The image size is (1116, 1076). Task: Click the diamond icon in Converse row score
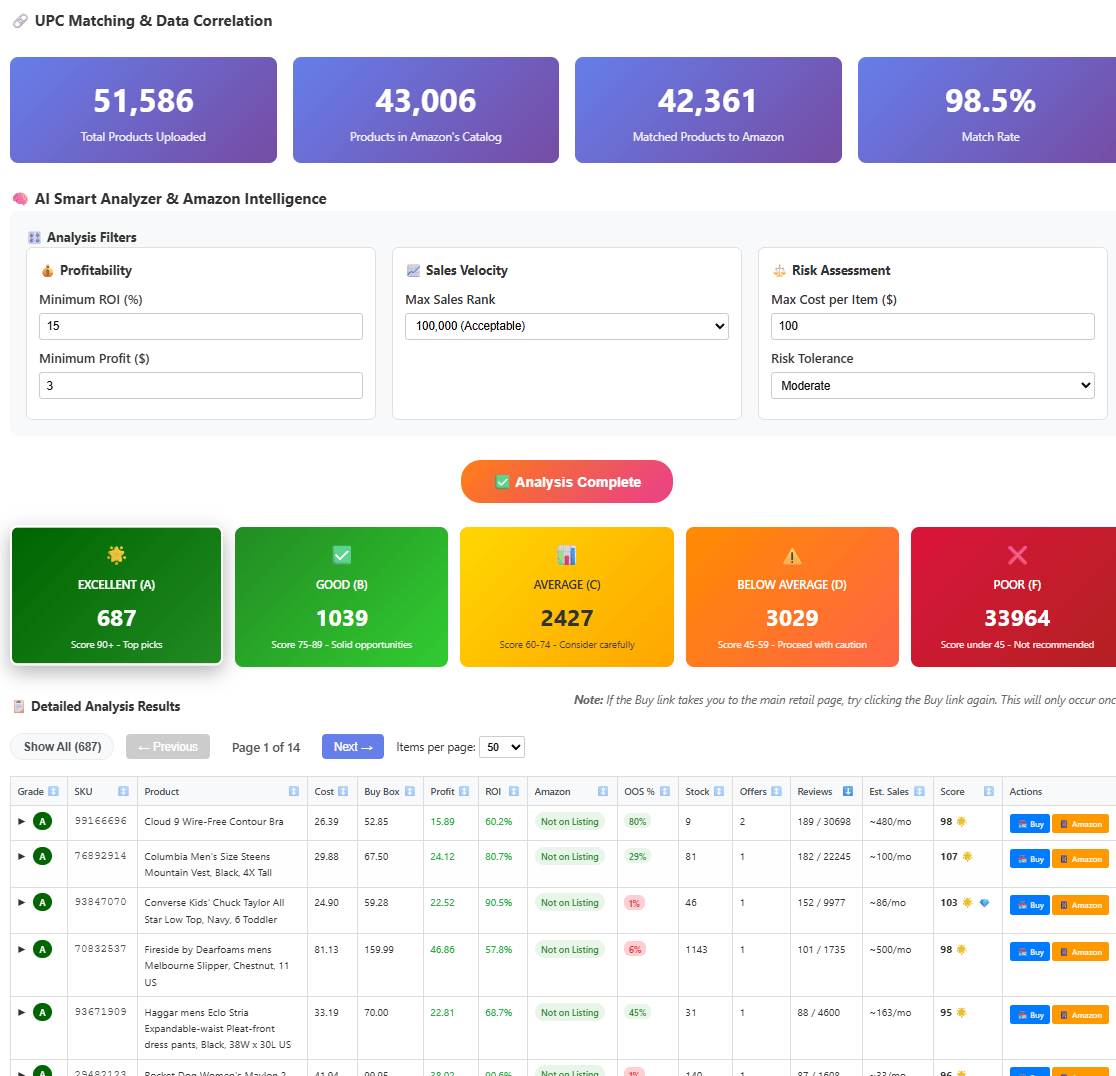pos(984,903)
